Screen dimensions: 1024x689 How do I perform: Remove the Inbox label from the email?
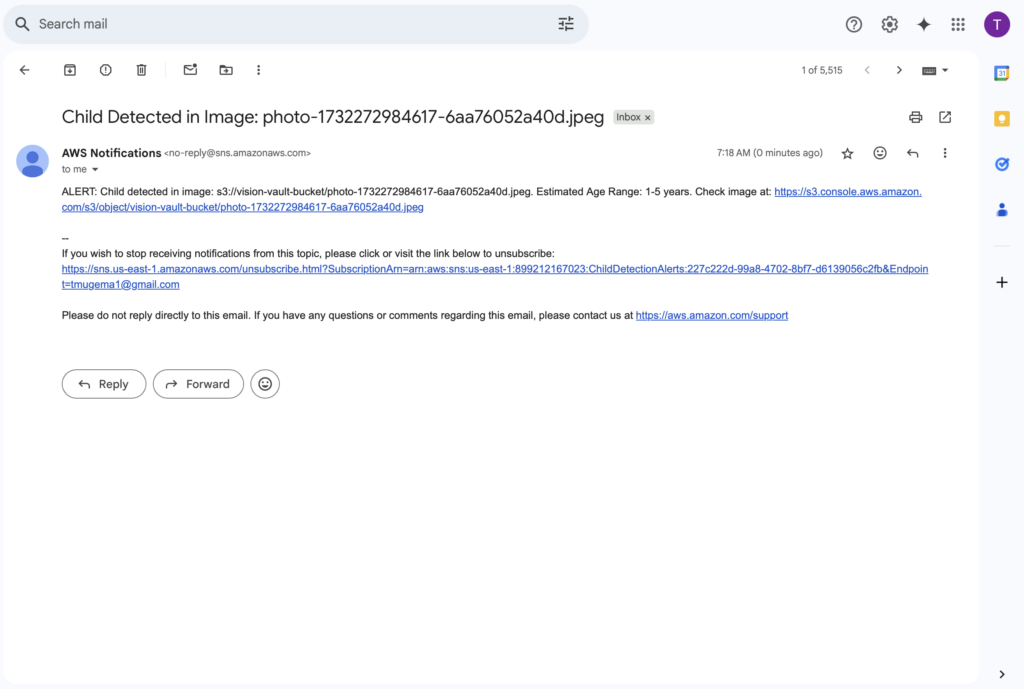pyautogui.click(x=648, y=118)
